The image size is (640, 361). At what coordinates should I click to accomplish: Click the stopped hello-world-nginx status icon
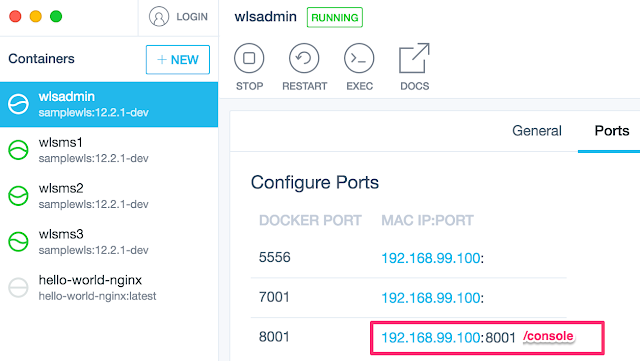tap(18, 287)
